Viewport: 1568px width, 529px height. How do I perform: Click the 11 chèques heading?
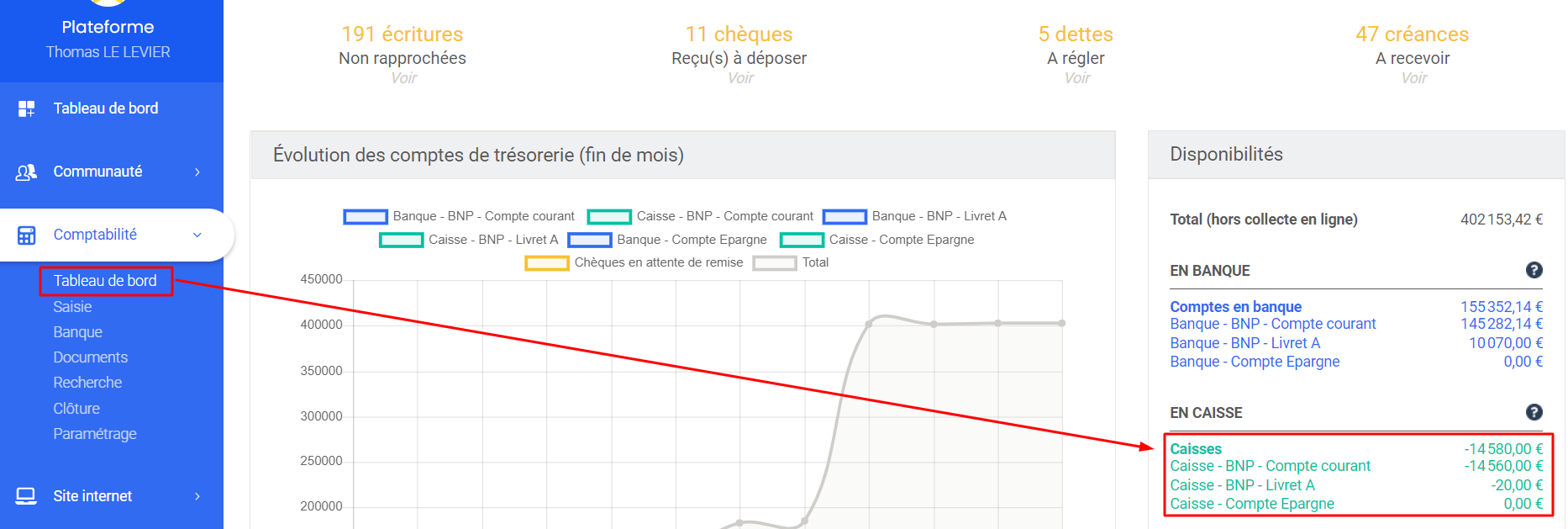[x=739, y=34]
